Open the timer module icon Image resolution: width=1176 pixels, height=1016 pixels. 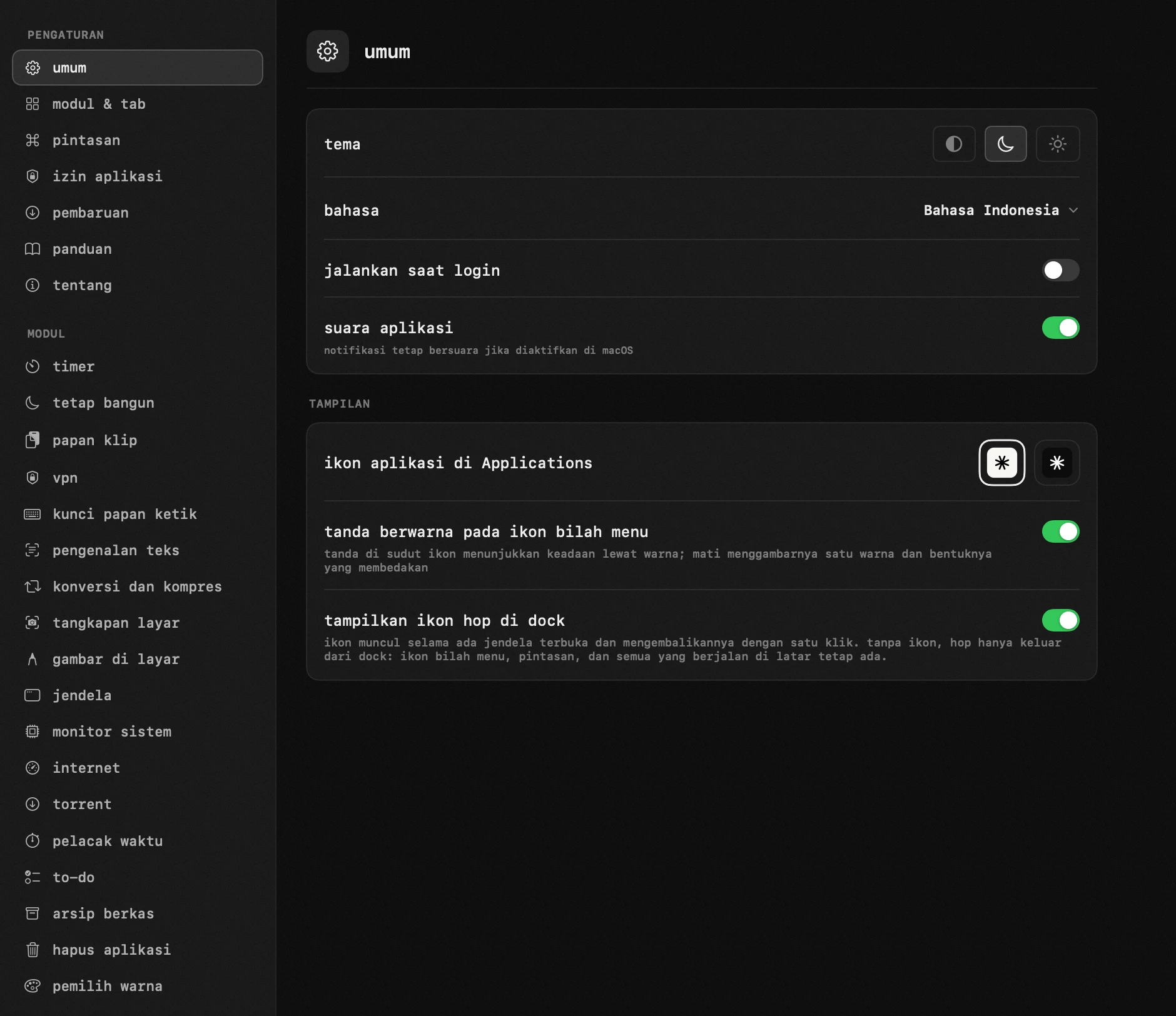click(33, 366)
